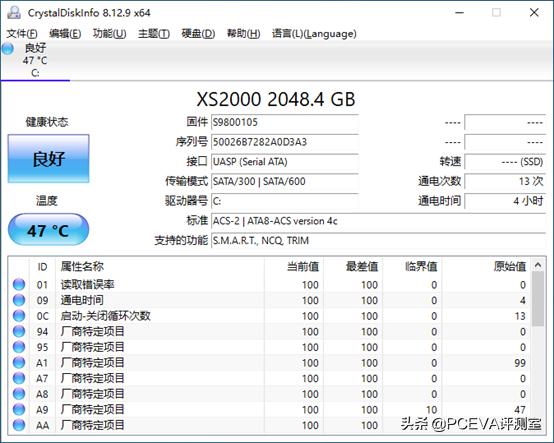Click the raw value 99 in row A1

pos(520,363)
